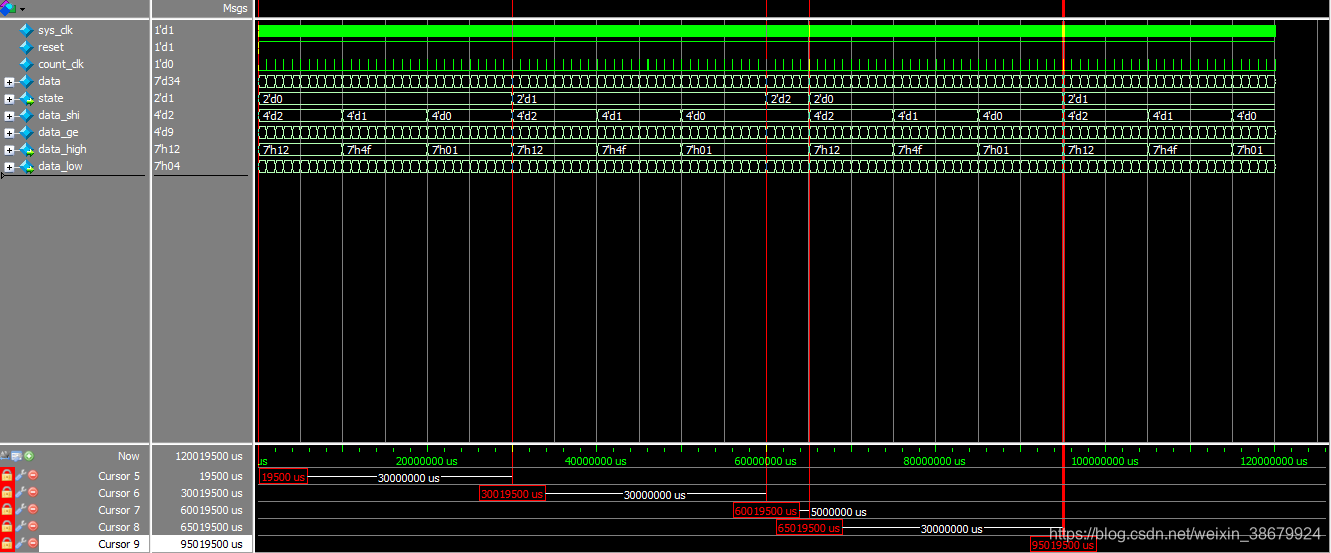Toggle the lock on Cursor 5
1331x553 pixels.
click(x=7, y=476)
